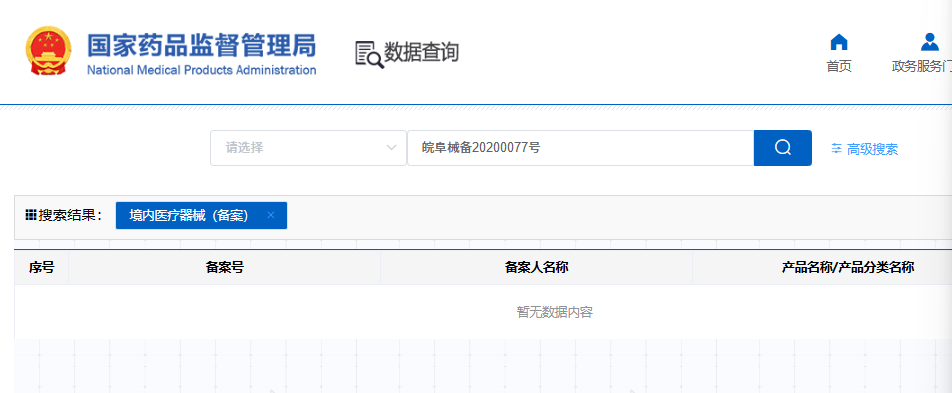This screenshot has height=393, width=952.
Task: Click the 数据查询 document-search icon
Action: click(369, 55)
